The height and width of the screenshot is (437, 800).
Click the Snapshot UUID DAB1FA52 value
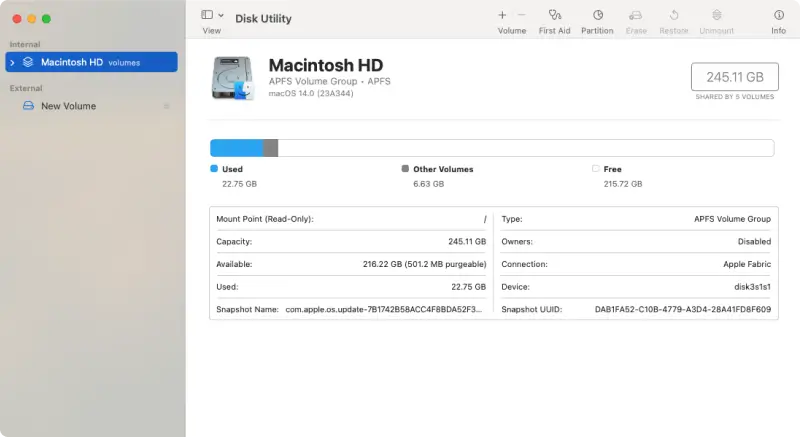(x=683, y=309)
